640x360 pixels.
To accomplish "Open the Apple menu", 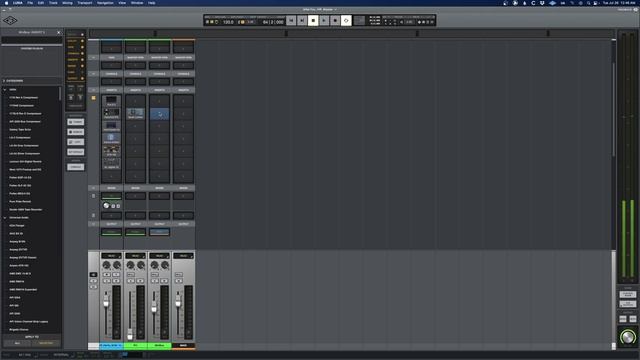I will (x=7, y=3).
